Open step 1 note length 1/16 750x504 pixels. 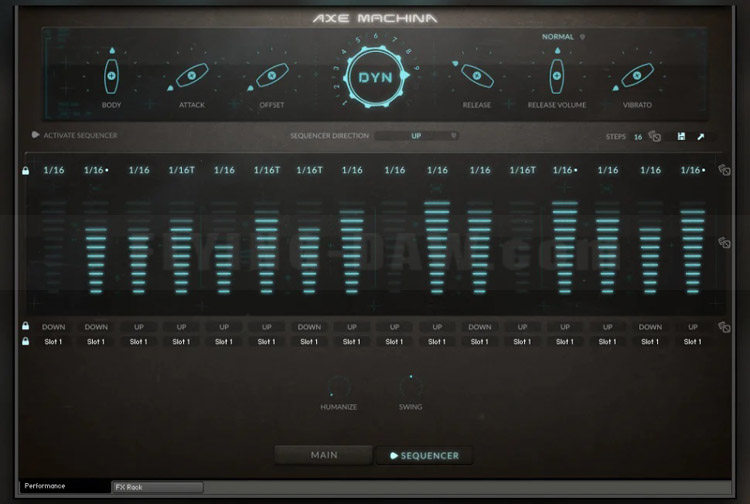click(x=54, y=170)
